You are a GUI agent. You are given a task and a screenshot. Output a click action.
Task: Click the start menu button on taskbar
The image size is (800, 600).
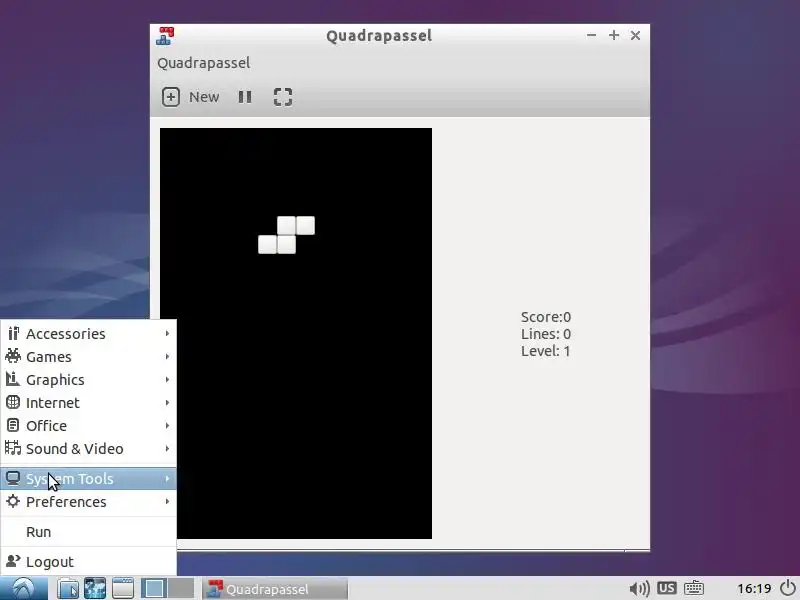point(23,589)
